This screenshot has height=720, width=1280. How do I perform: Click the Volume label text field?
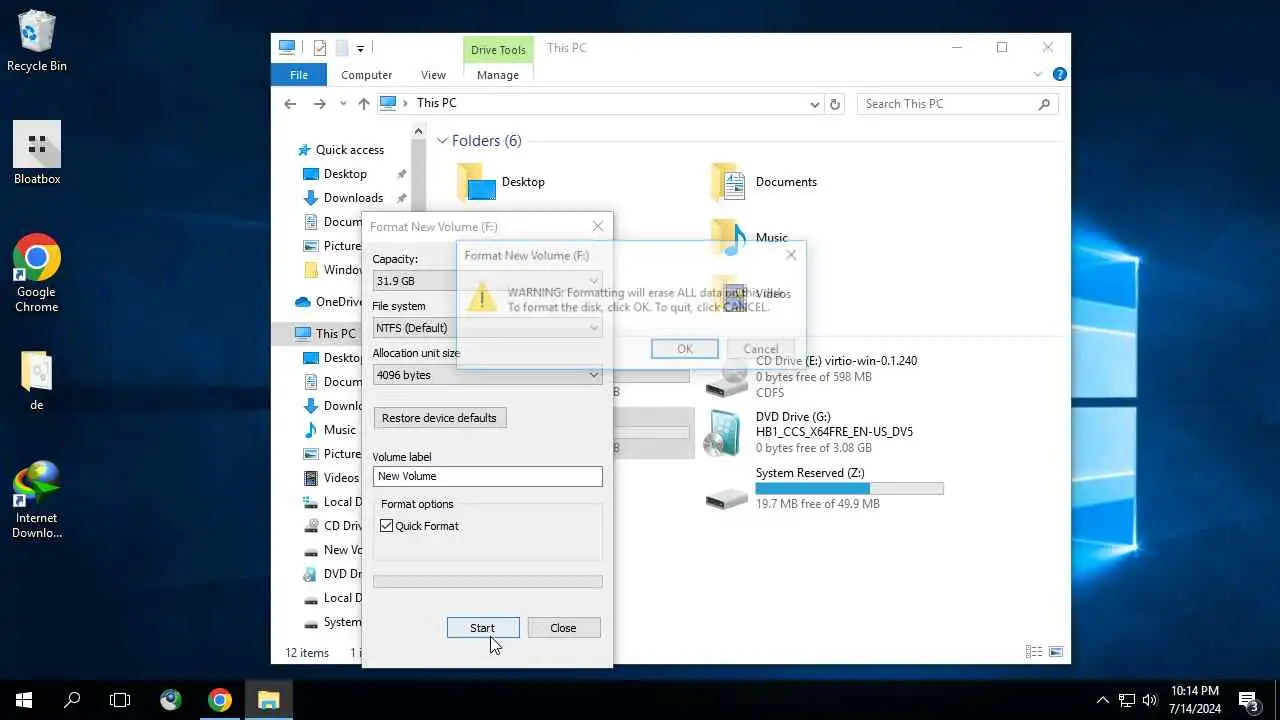click(488, 476)
